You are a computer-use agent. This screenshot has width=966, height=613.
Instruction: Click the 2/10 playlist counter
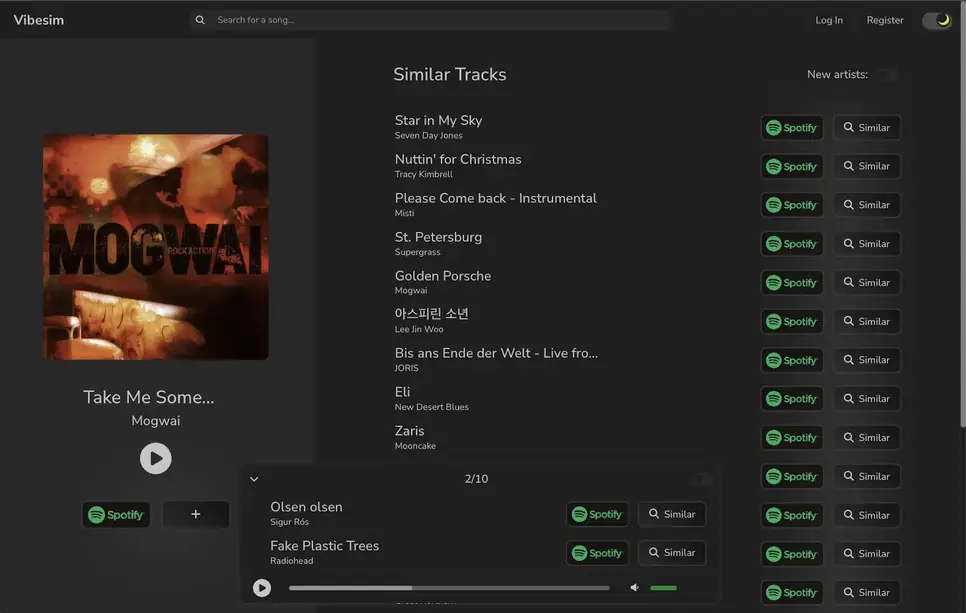pos(476,479)
